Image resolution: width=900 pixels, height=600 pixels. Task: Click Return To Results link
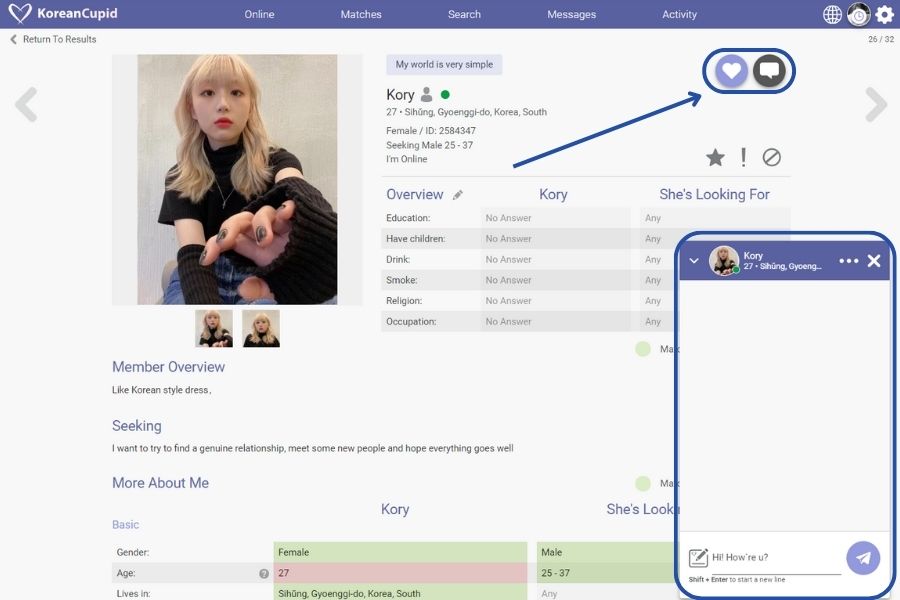(x=59, y=39)
